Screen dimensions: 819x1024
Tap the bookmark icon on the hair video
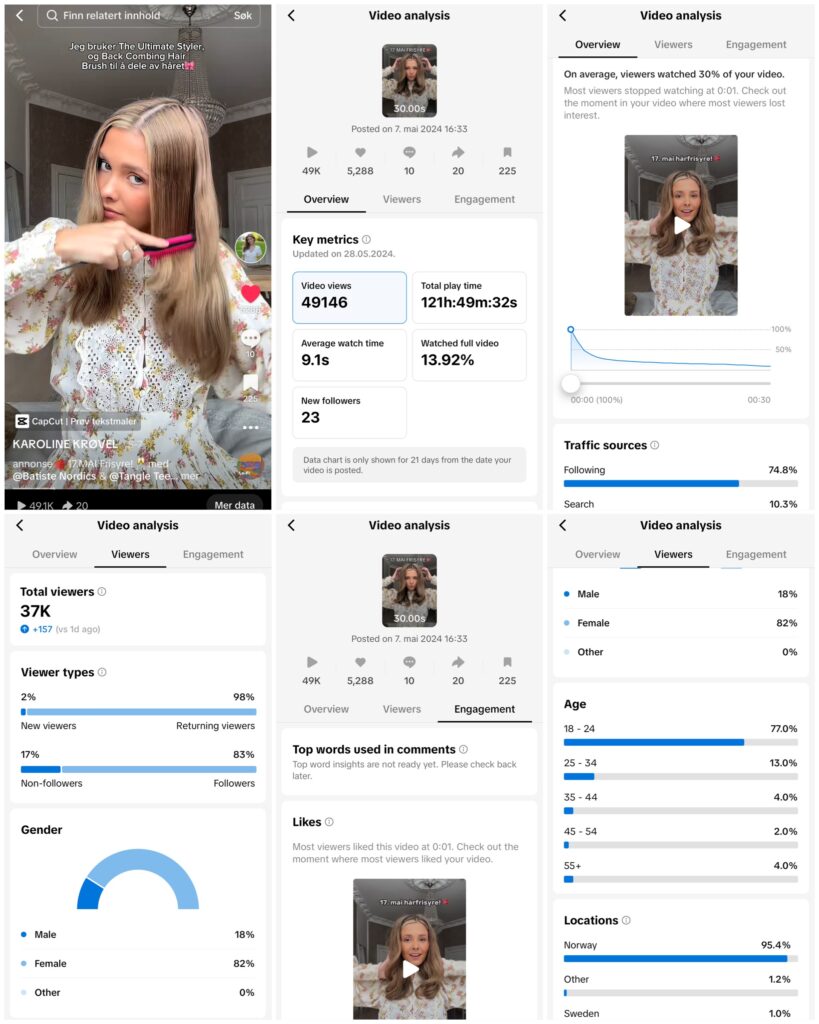[x=250, y=382]
